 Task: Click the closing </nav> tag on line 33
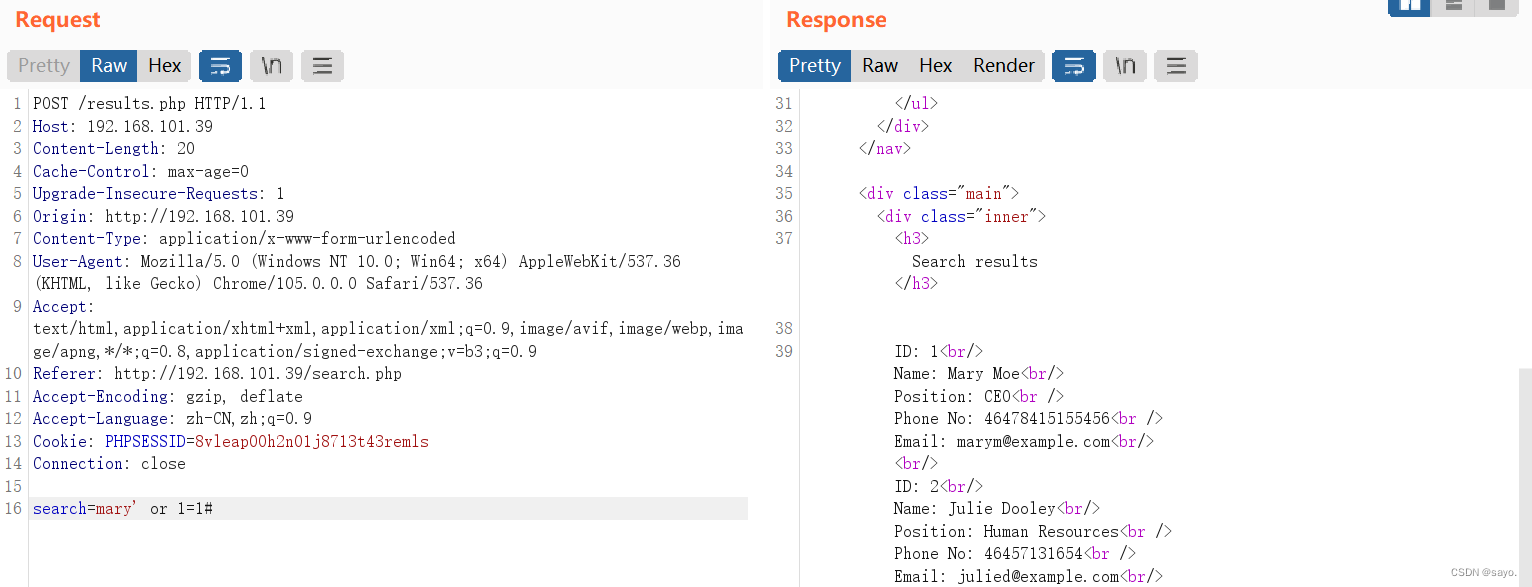[x=885, y=149]
